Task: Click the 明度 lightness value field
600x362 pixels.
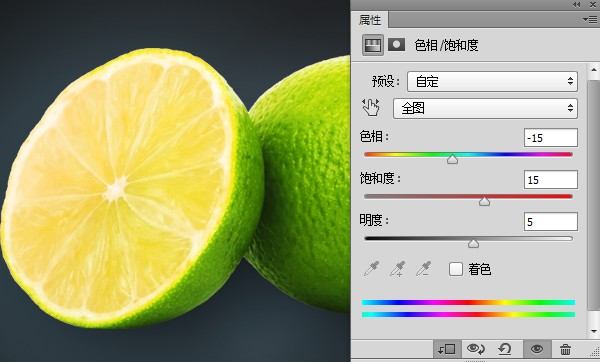Action: (551, 222)
